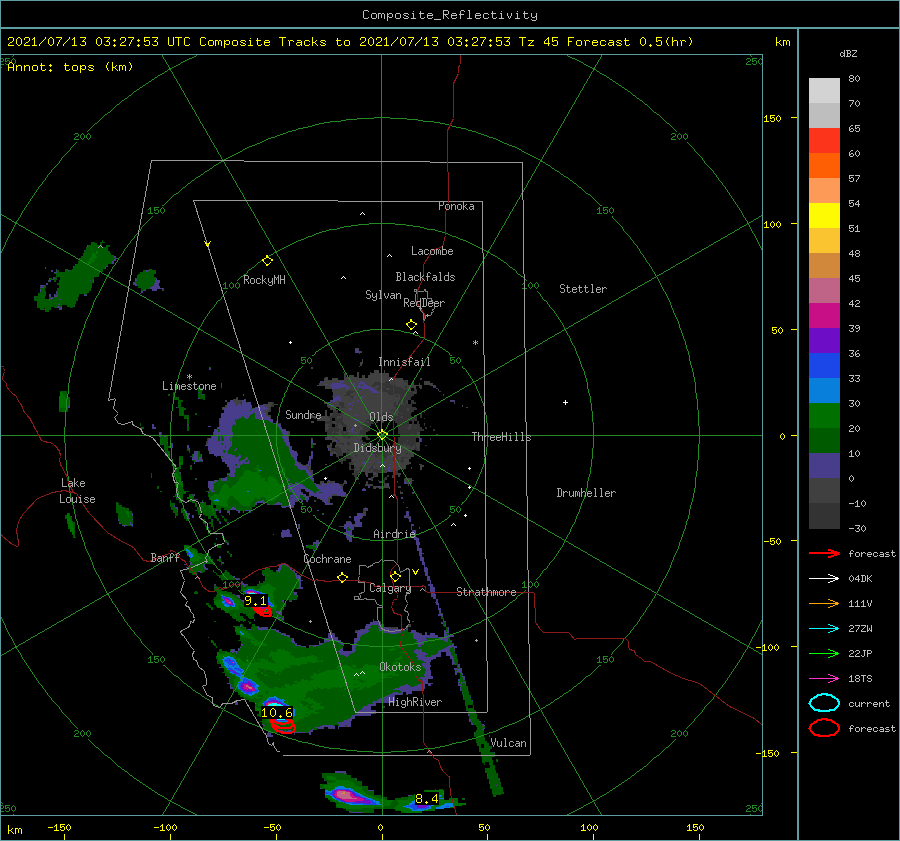Click the Drumheller town label

coord(586,493)
